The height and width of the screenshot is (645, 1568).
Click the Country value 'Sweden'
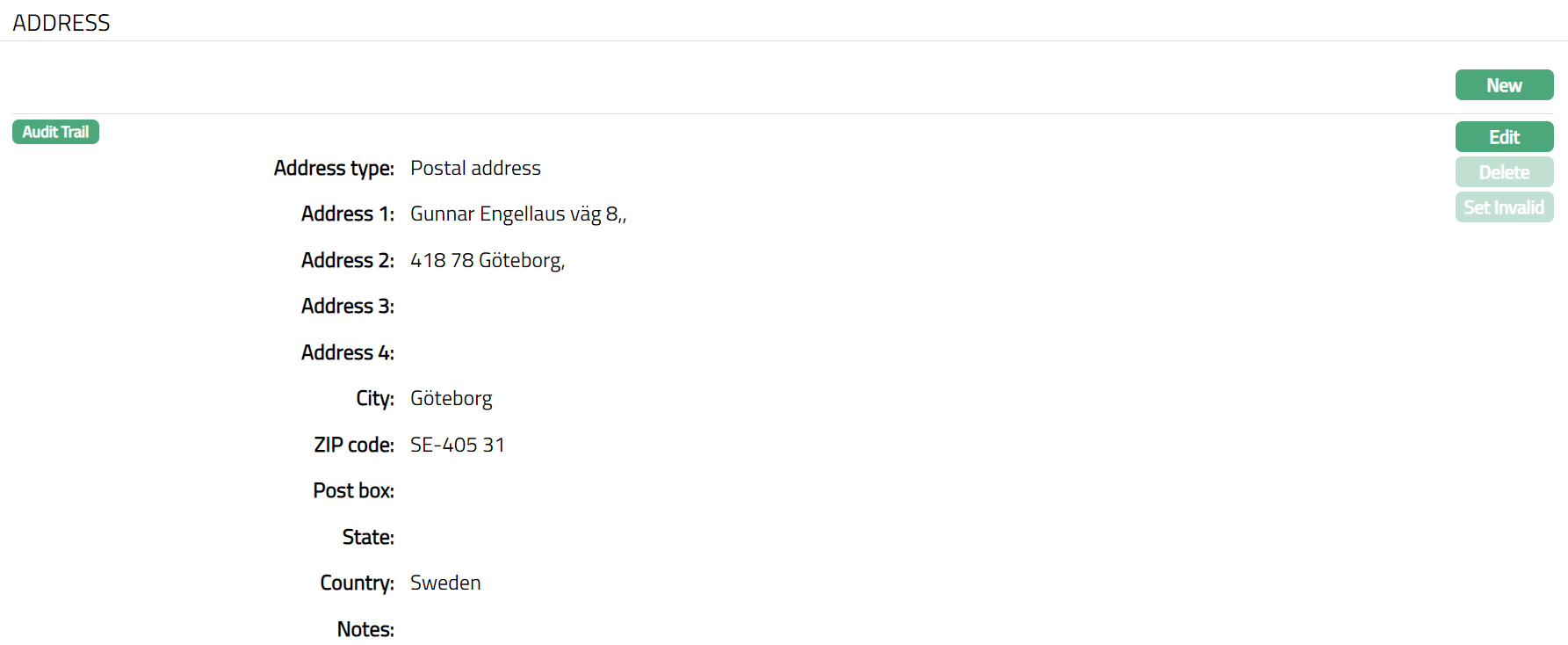coord(445,583)
